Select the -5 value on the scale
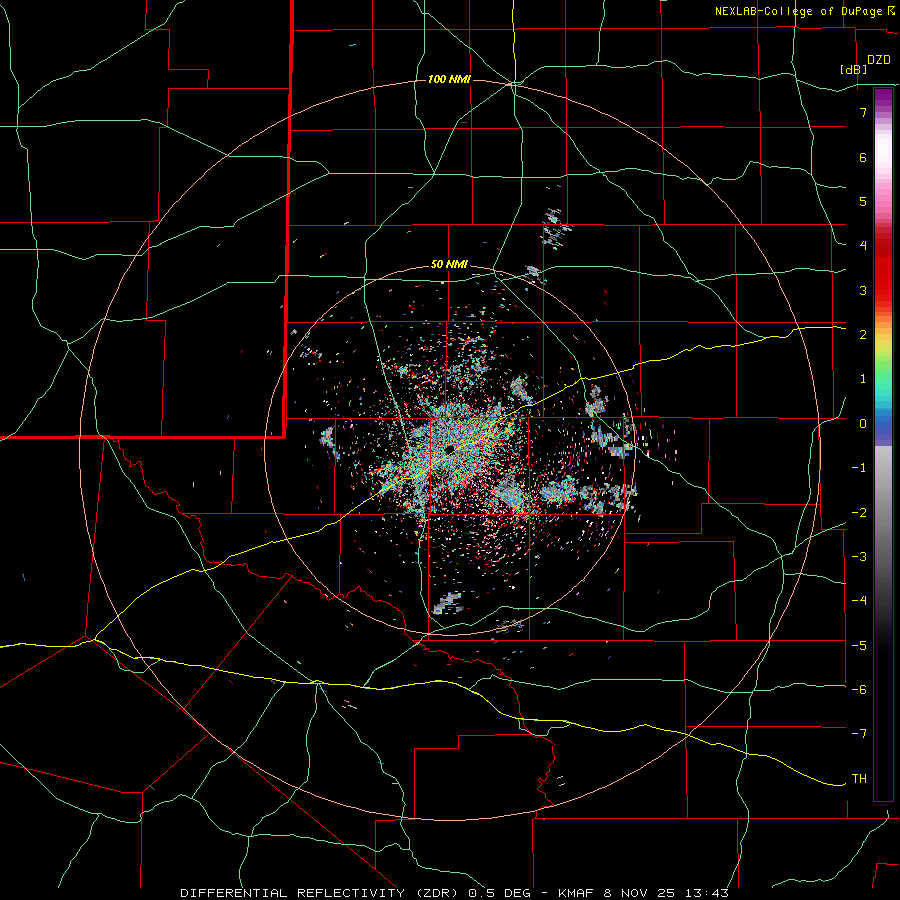Screen dimensions: 900x900 click(x=859, y=646)
